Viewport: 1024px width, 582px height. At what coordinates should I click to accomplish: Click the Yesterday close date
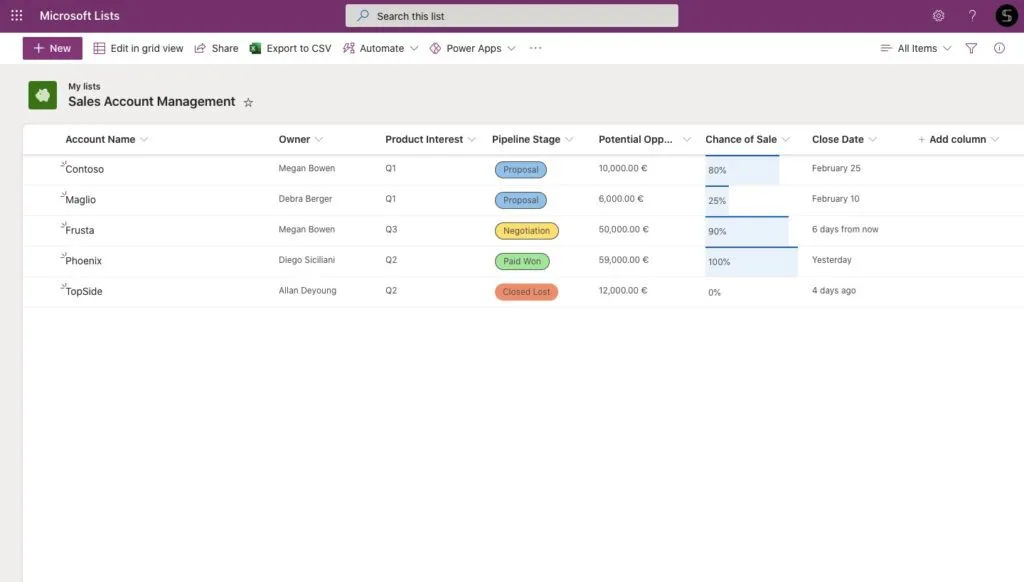831,260
